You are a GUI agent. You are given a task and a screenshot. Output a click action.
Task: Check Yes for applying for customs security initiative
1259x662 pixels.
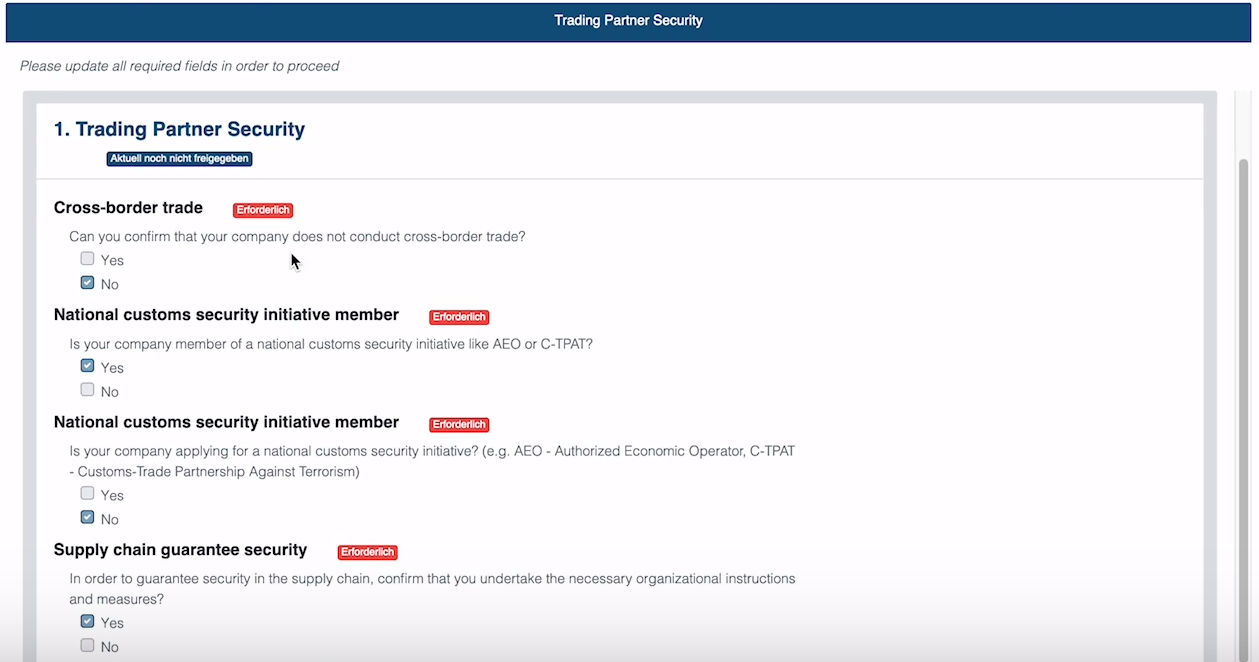coord(87,494)
